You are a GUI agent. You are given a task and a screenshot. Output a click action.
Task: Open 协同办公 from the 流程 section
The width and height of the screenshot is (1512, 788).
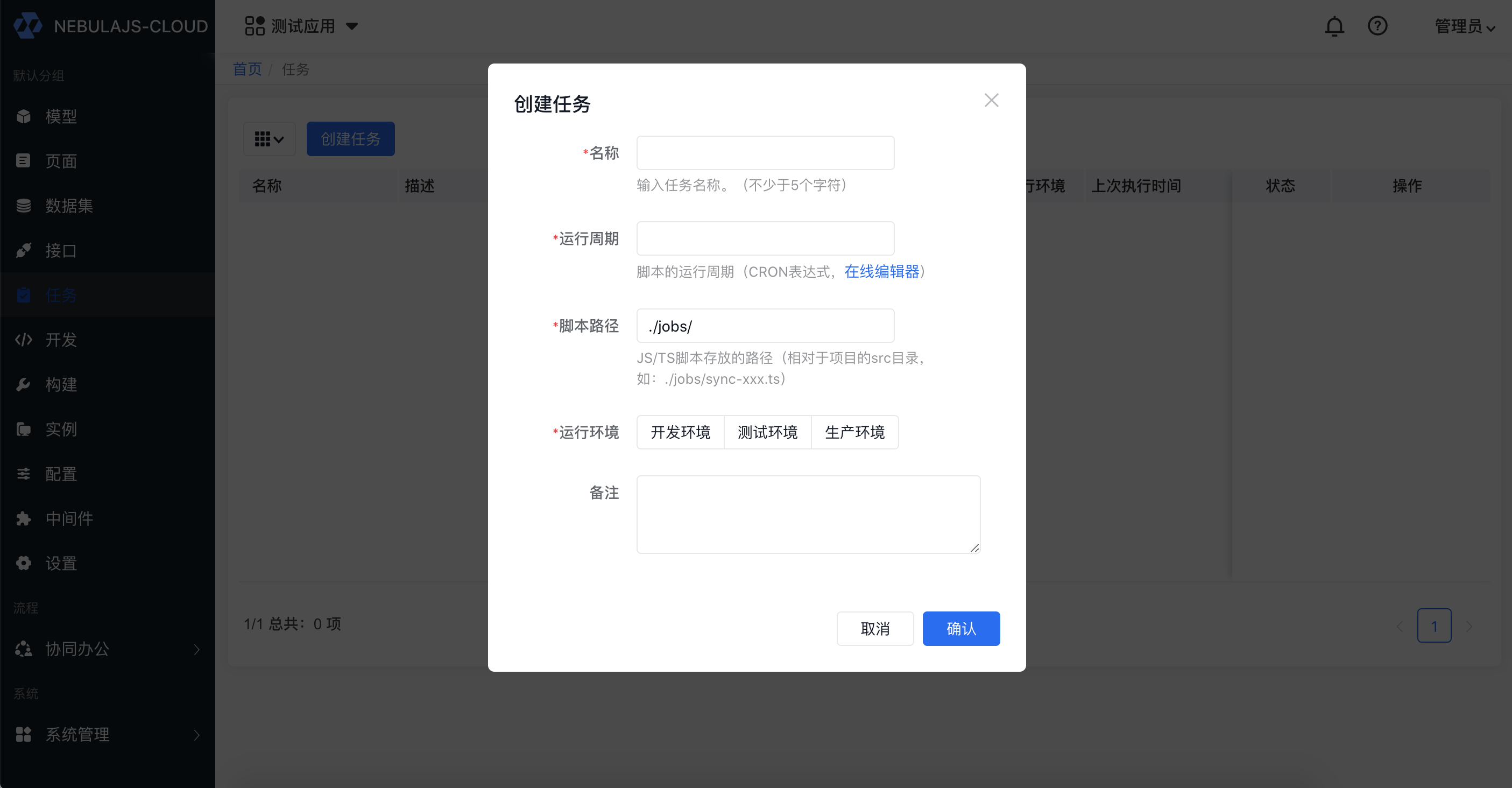point(77,649)
